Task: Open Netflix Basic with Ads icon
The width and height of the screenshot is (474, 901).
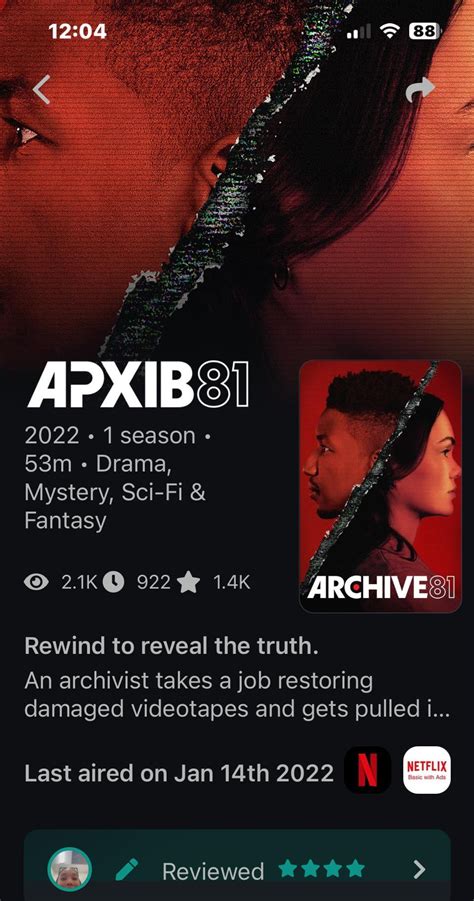Action: coord(427,770)
